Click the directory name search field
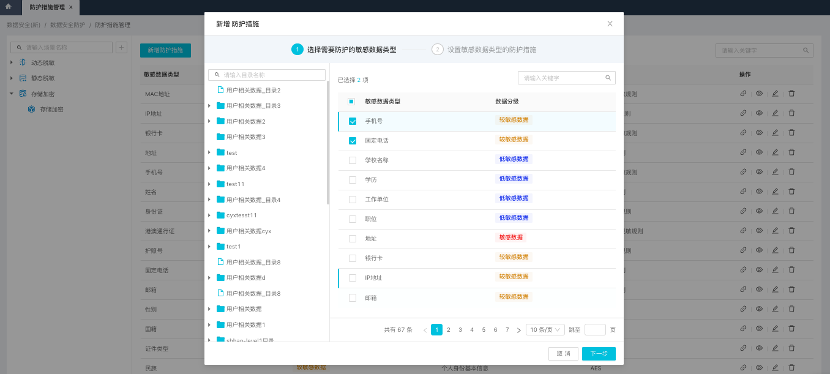This screenshot has height=374, width=830. (267, 75)
